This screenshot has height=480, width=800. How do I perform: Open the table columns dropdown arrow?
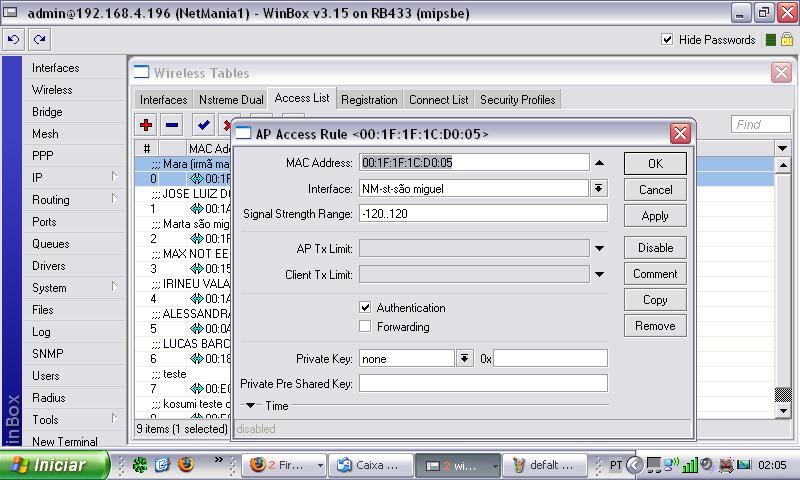click(782, 148)
